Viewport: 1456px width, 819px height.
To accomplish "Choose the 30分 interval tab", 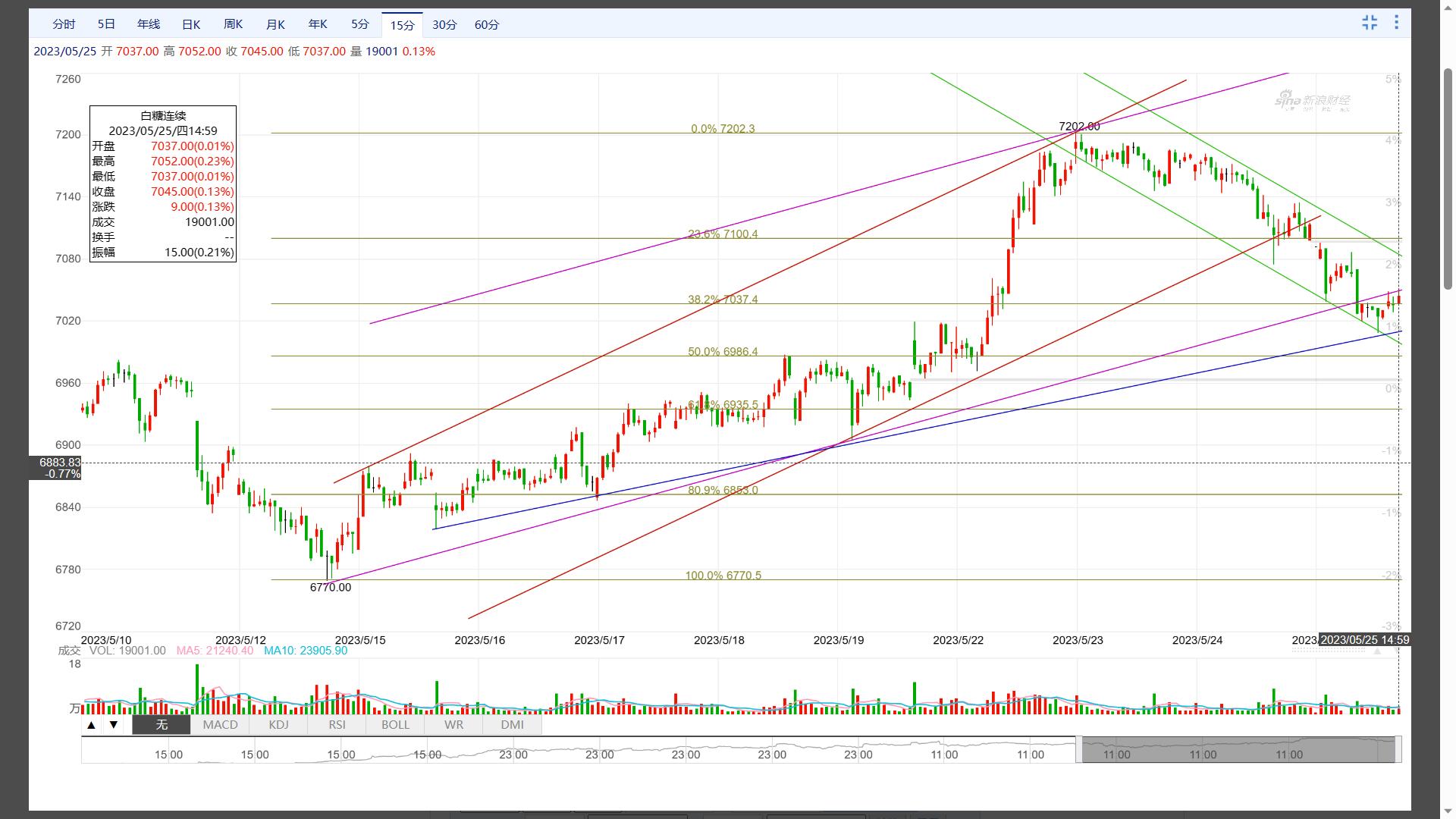I will (x=444, y=24).
